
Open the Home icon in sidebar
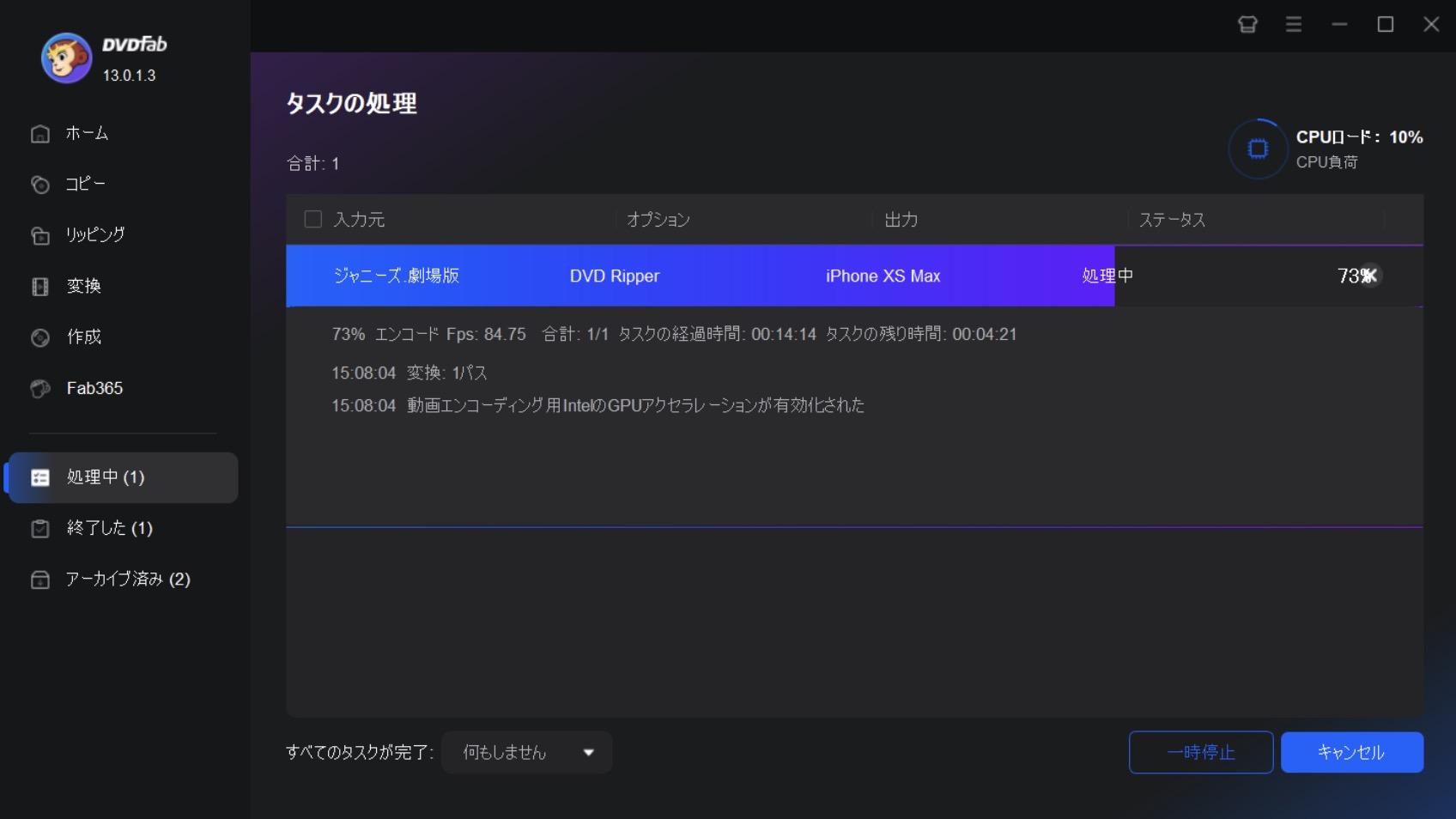pos(40,134)
